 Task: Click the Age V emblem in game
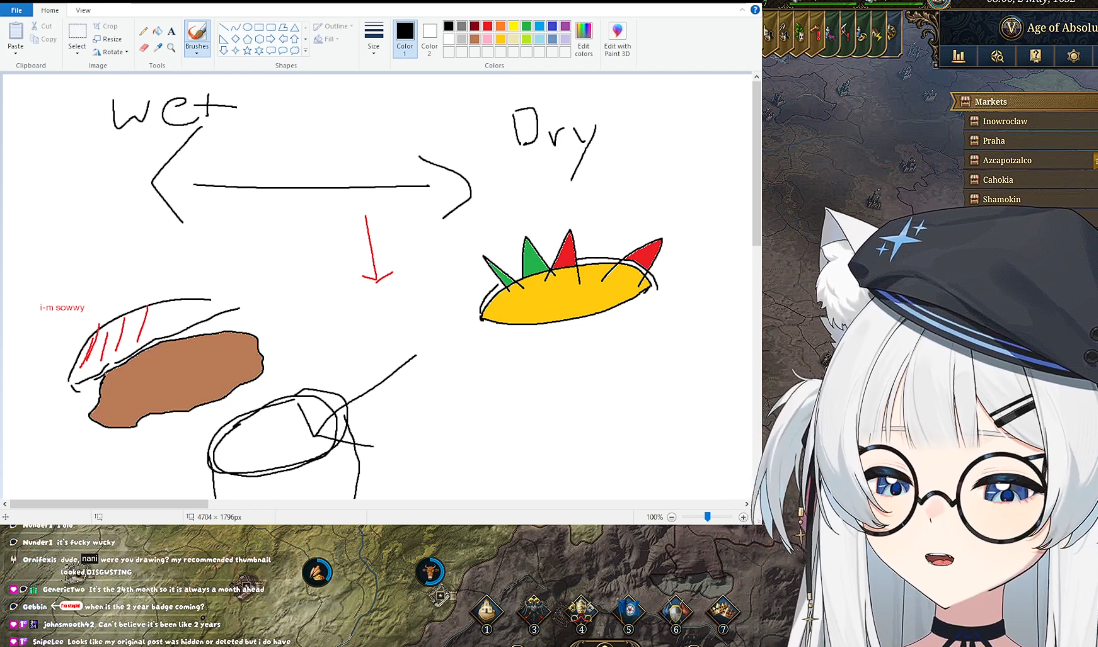coord(1010,28)
